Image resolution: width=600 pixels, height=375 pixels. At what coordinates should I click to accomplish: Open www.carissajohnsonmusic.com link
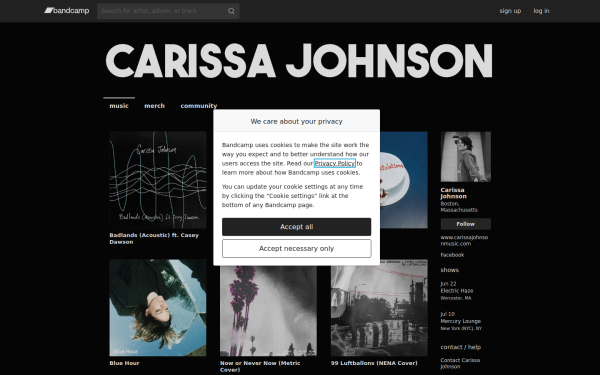pos(464,240)
